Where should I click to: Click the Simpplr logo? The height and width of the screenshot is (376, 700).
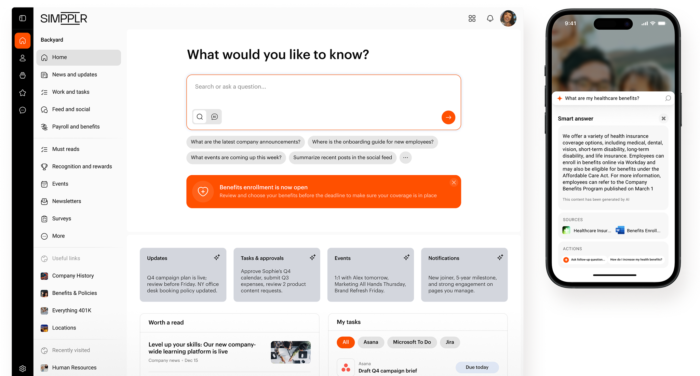[64, 19]
